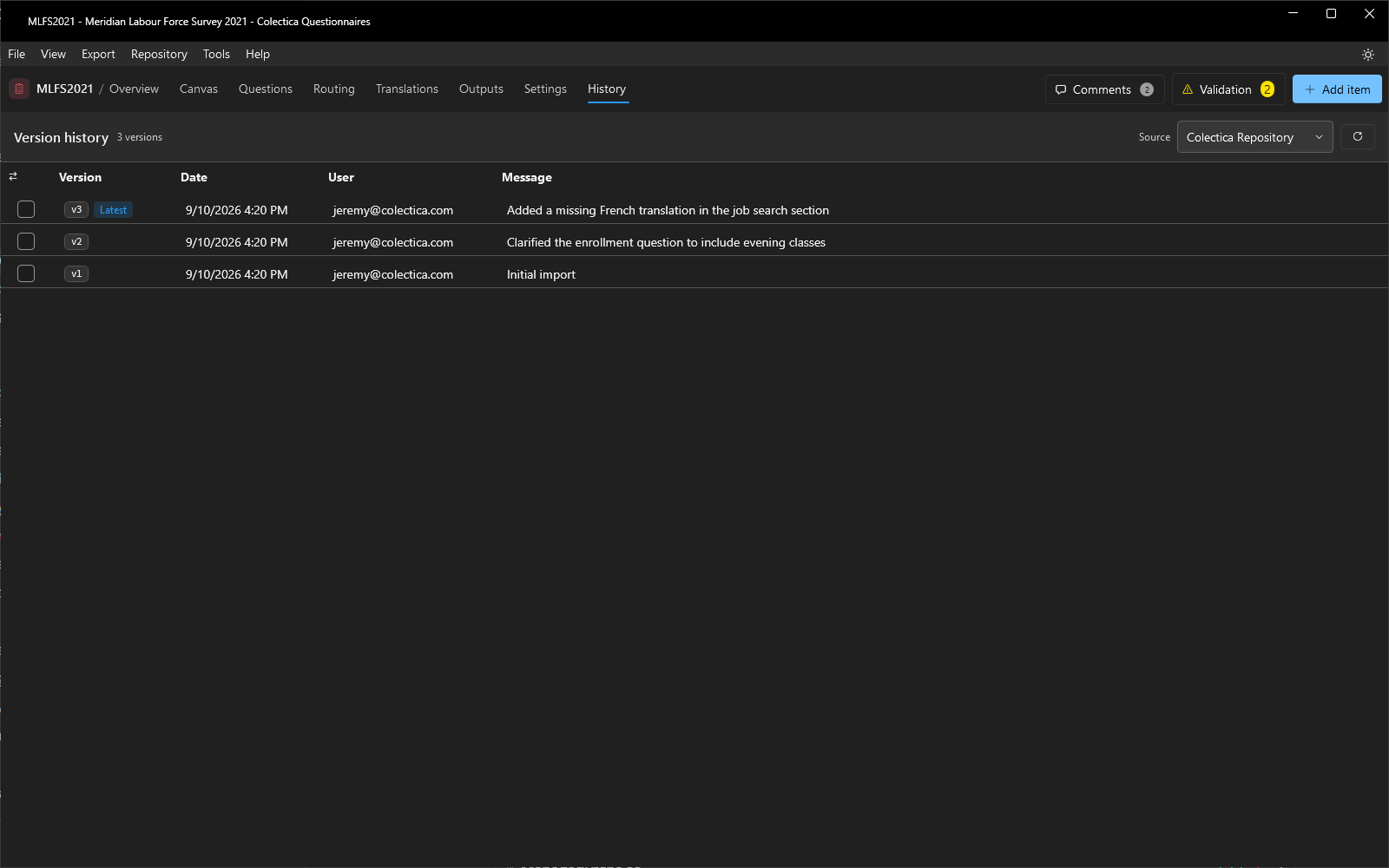The width and height of the screenshot is (1389, 868).
Task: Open the Repository menu
Action: [x=159, y=54]
